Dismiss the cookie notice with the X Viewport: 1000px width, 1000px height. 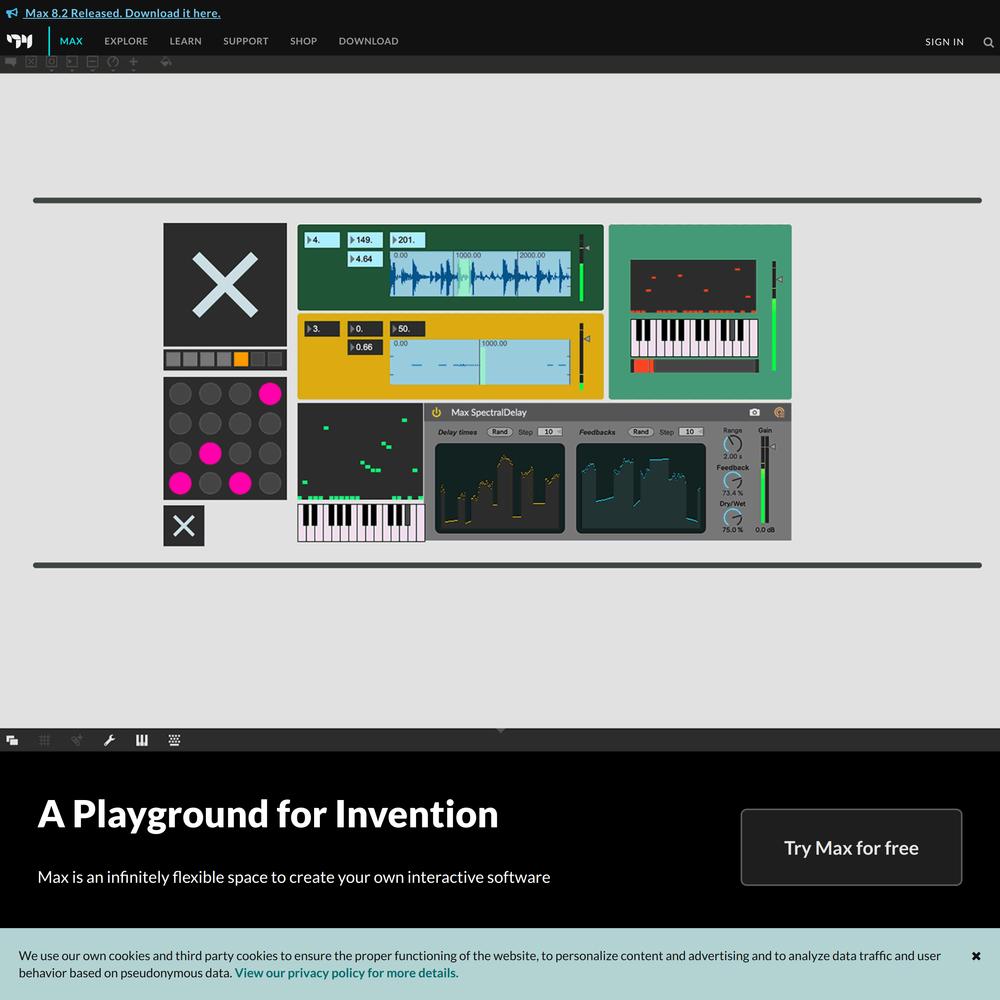976,956
